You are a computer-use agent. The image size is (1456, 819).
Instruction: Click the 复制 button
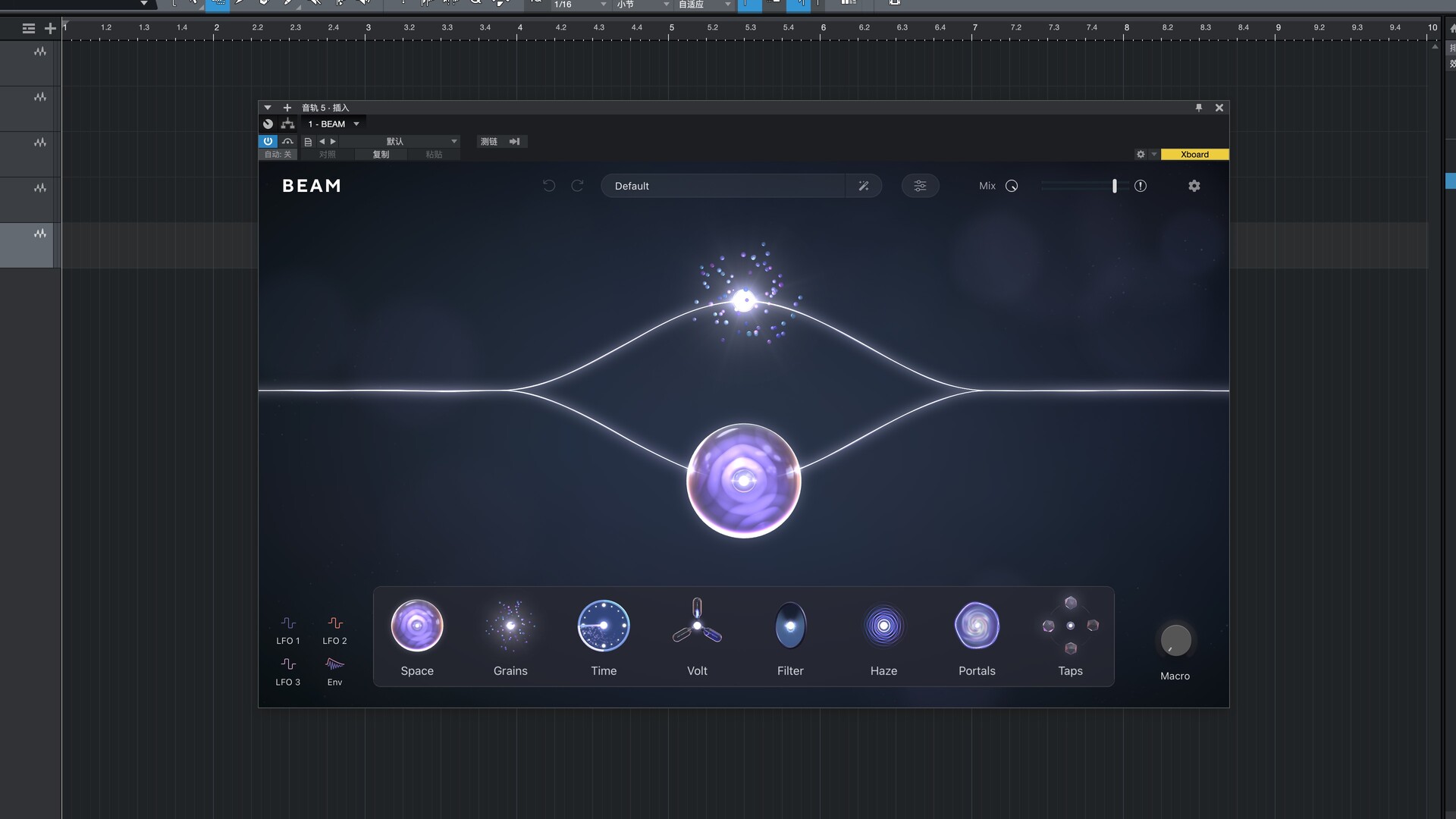pyautogui.click(x=381, y=154)
